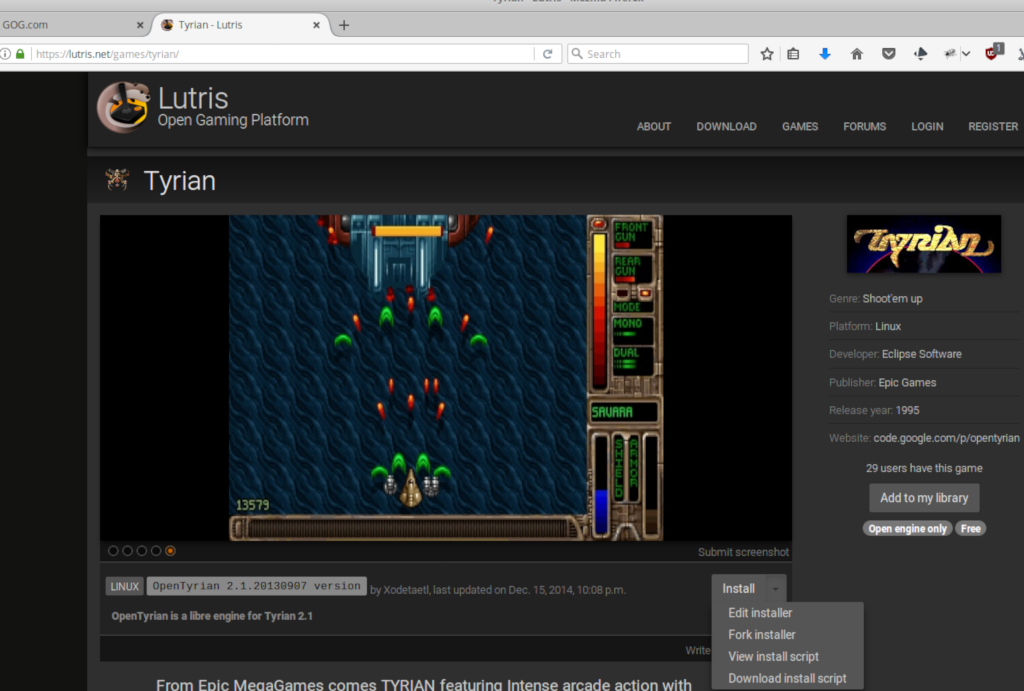
Task: Open the ABOUT navigation link
Action: pyautogui.click(x=654, y=126)
